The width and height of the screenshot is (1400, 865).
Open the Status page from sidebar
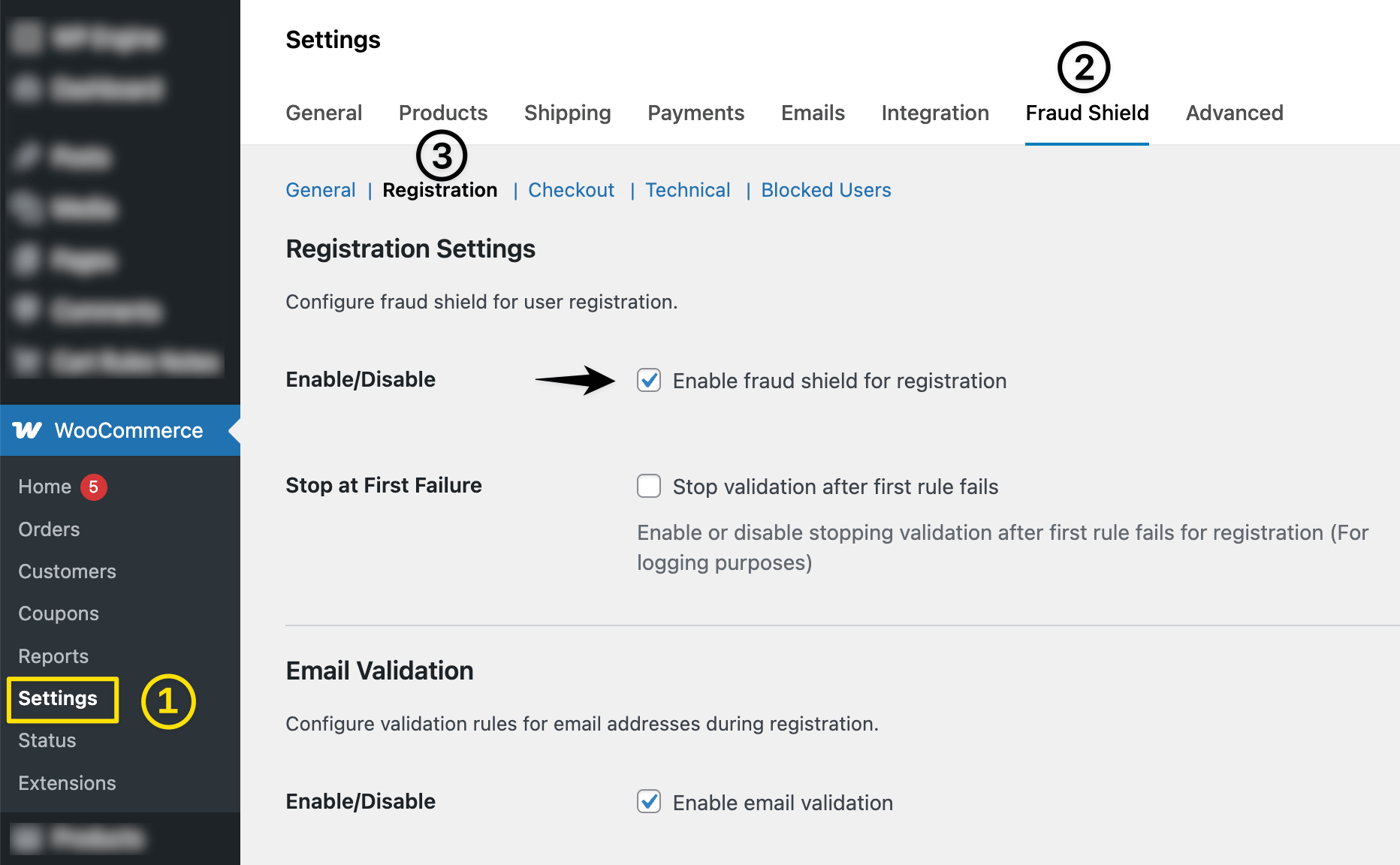click(x=47, y=740)
